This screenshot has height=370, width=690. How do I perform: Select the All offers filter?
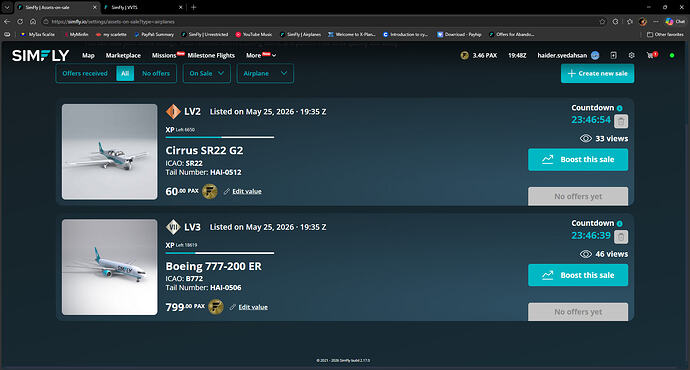click(x=125, y=73)
